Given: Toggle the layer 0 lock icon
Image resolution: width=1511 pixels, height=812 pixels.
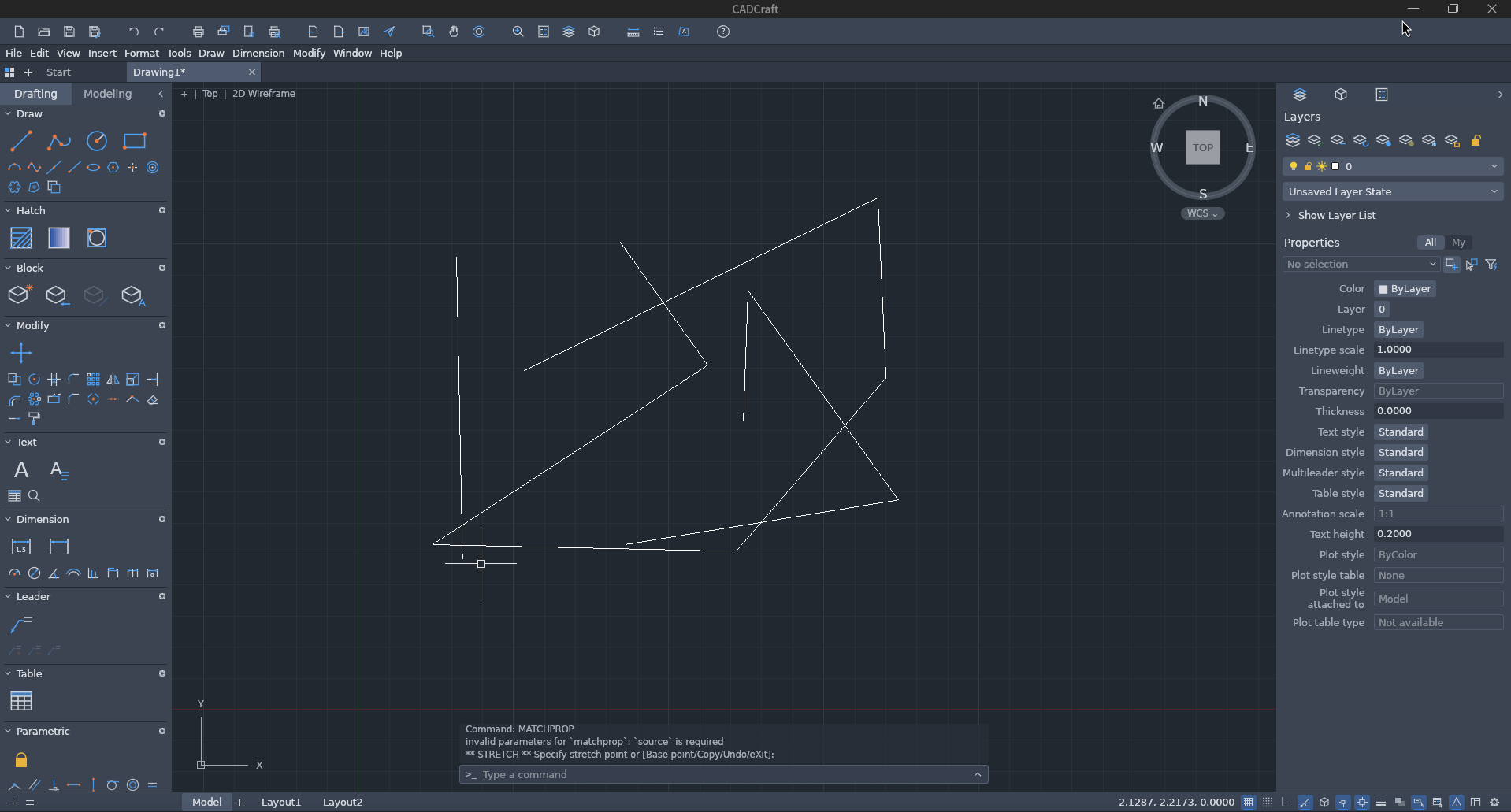Looking at the screenshot, I should click(1308, 166).
